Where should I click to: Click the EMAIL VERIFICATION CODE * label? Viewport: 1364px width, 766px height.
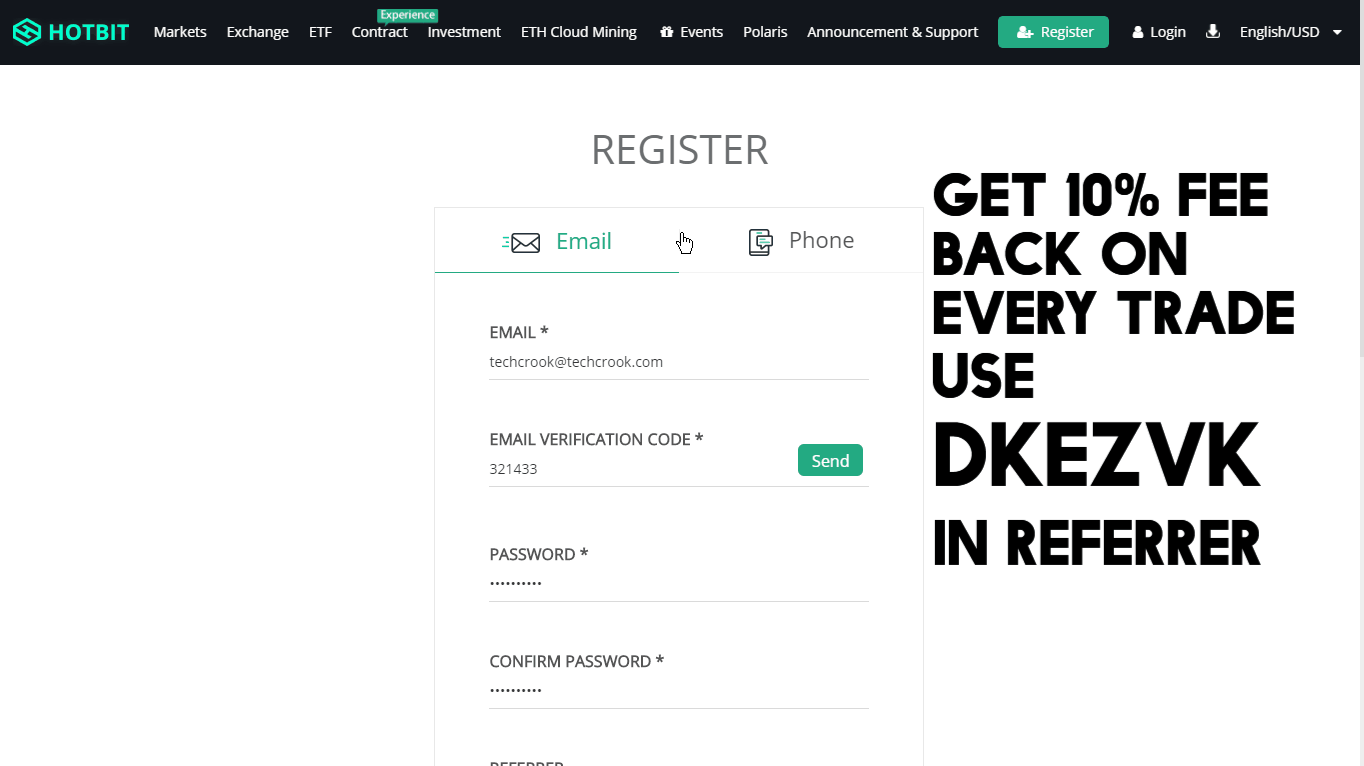[596, 439]
